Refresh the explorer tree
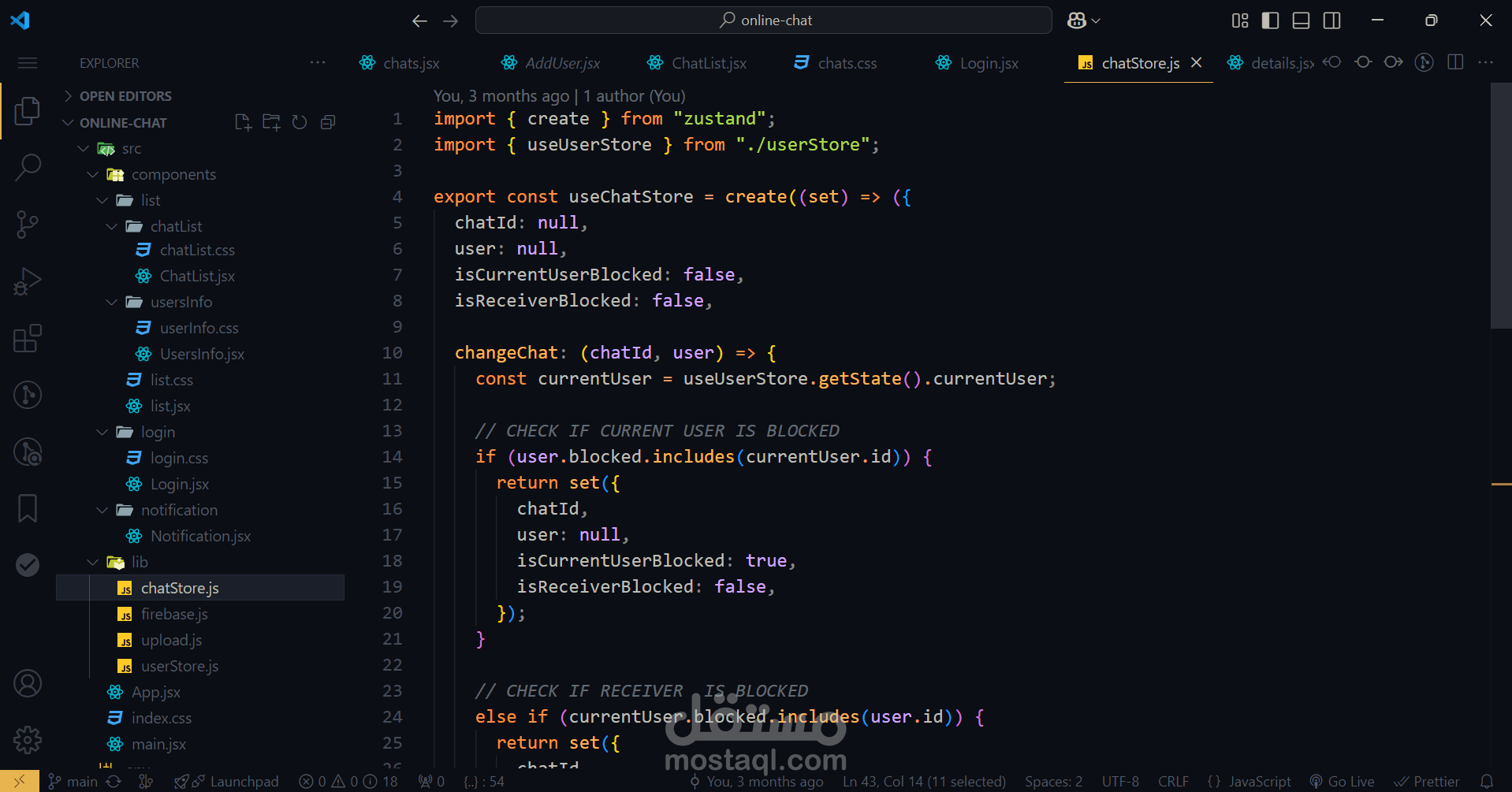 (x=300, y=122)
